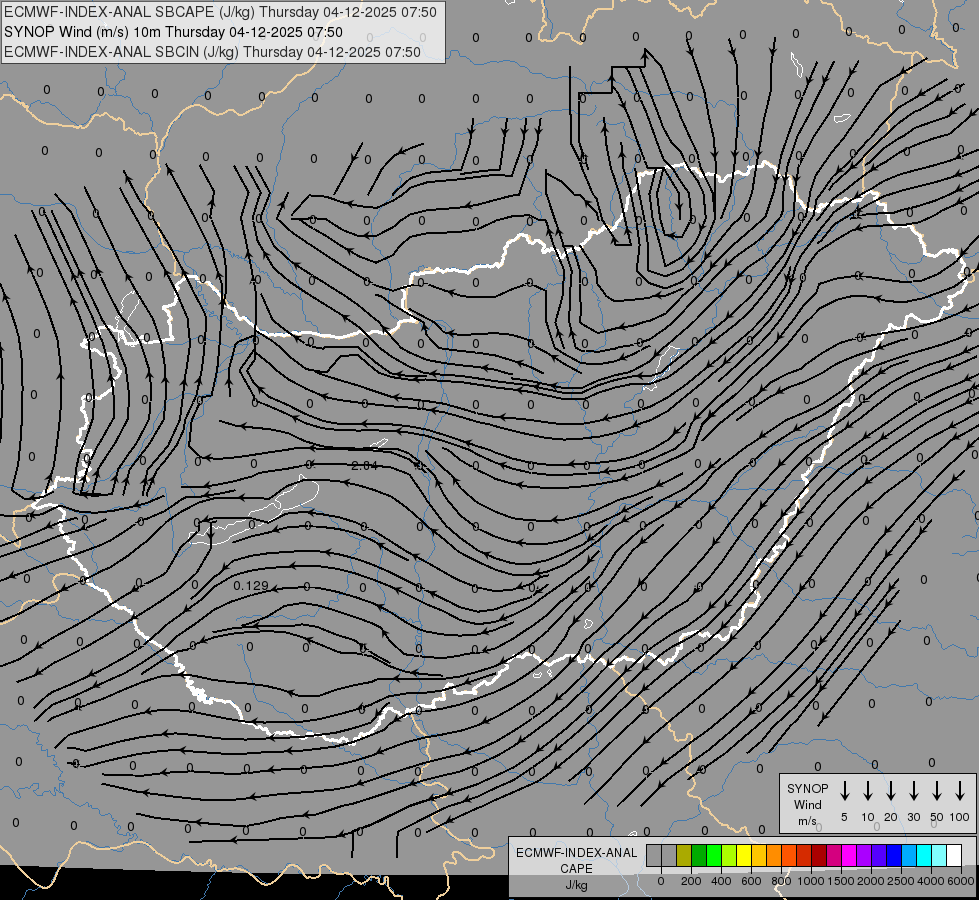Click the SBCIN title line in header box
979x900 pixels.
point(212,52)
